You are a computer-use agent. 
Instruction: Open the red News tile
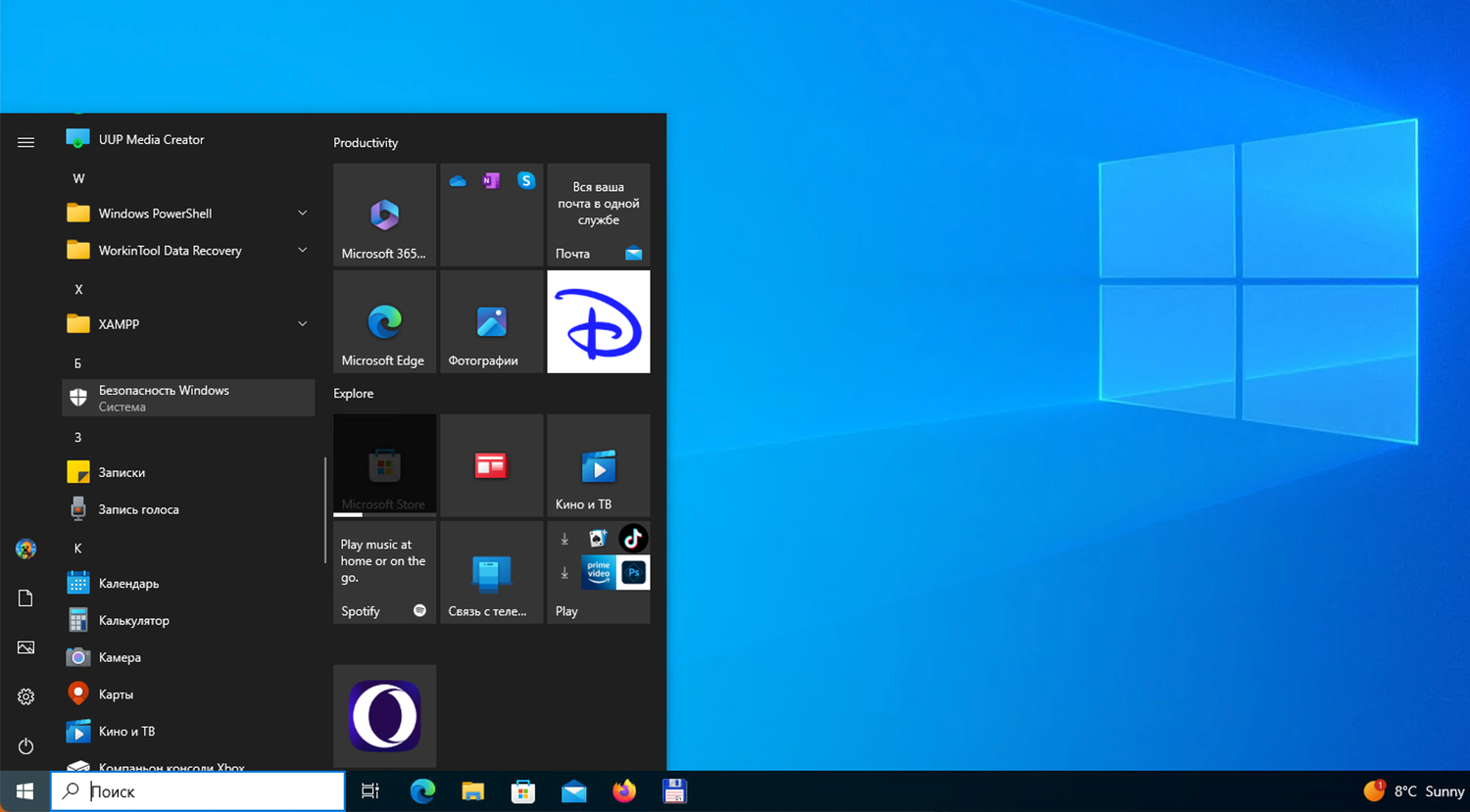tap(492, 465)
